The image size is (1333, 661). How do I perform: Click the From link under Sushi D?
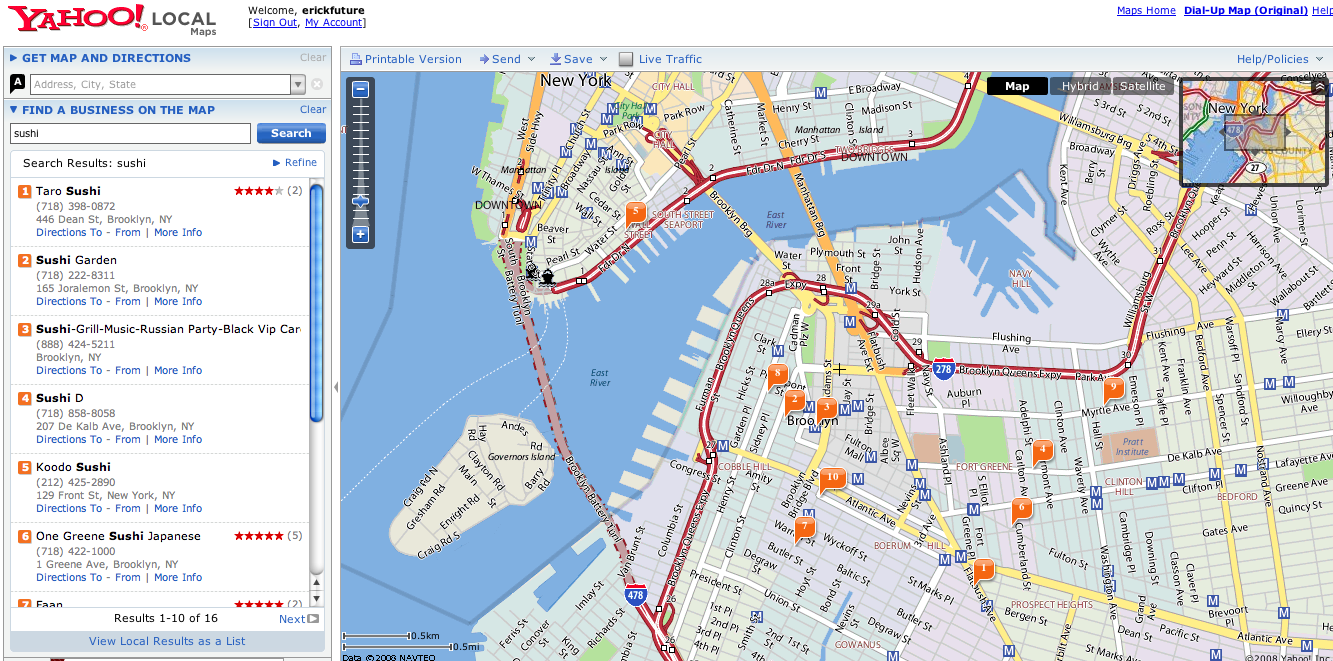(x=128, y=439)
